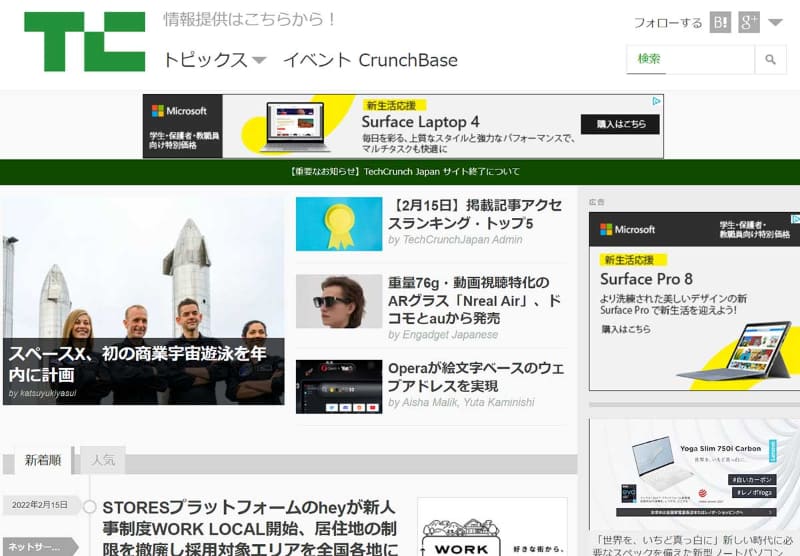The image size is (800, 556).
Task: Click the AdChoices icon on Surface Laptop 4 banner
Action: [x=657, y=101]
